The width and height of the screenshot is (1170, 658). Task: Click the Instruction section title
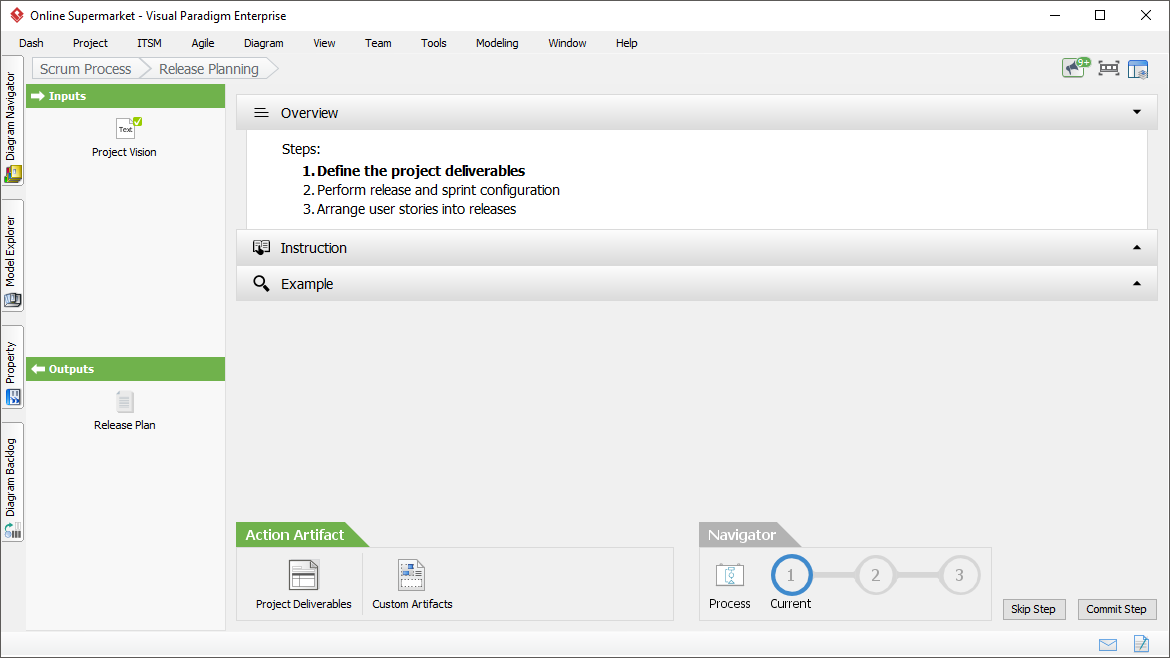313,248
